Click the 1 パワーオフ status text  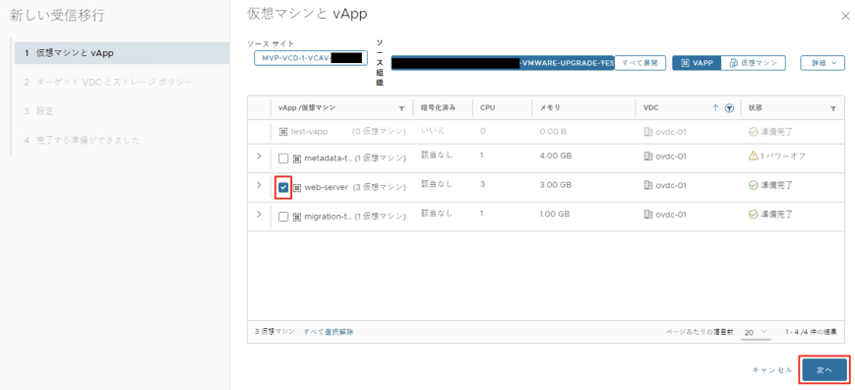tap(783, 157)
